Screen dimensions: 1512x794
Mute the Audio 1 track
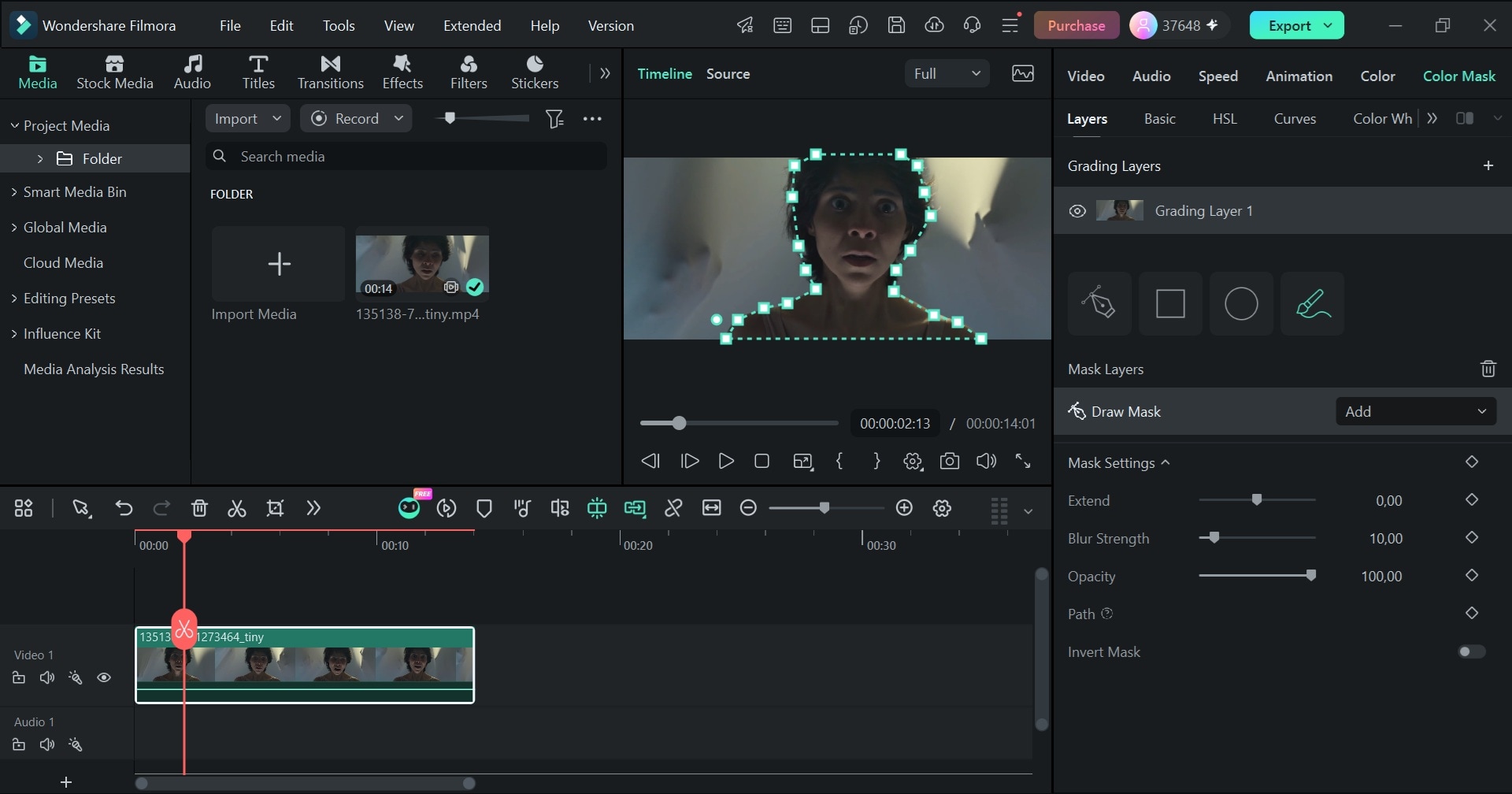pos(47,745)
